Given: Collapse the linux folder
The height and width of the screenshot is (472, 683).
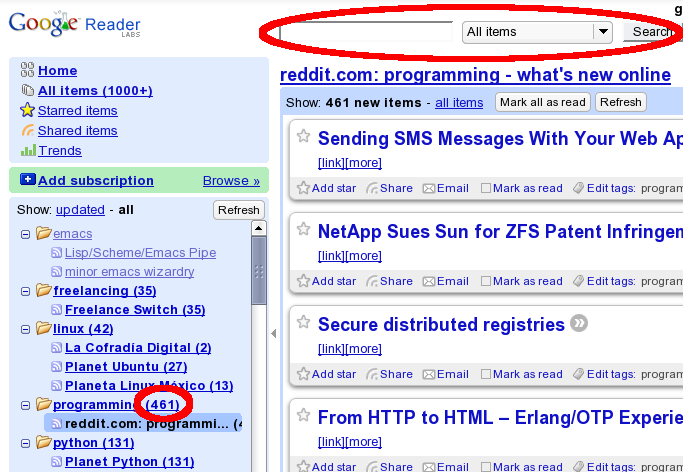Looking at the screenshot, I should tap(26, 329).
